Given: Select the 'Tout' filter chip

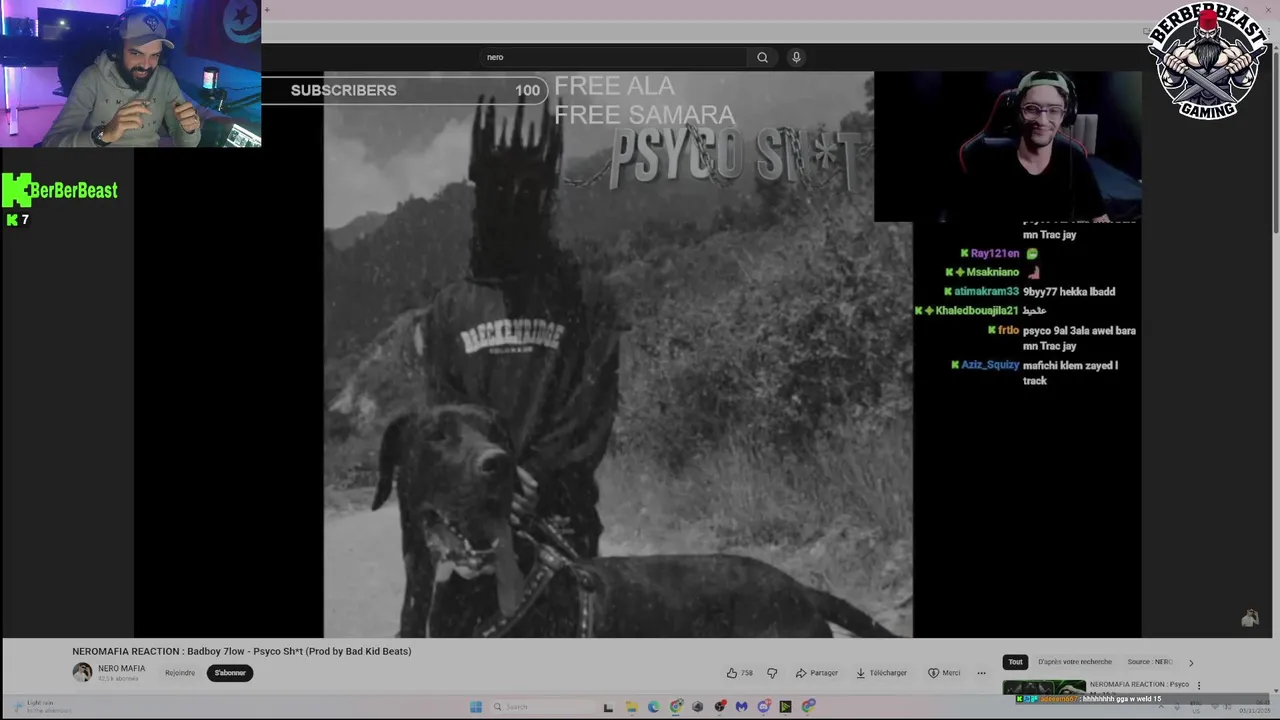Looking at the screenshot, I should click(x=1015, y=662).
